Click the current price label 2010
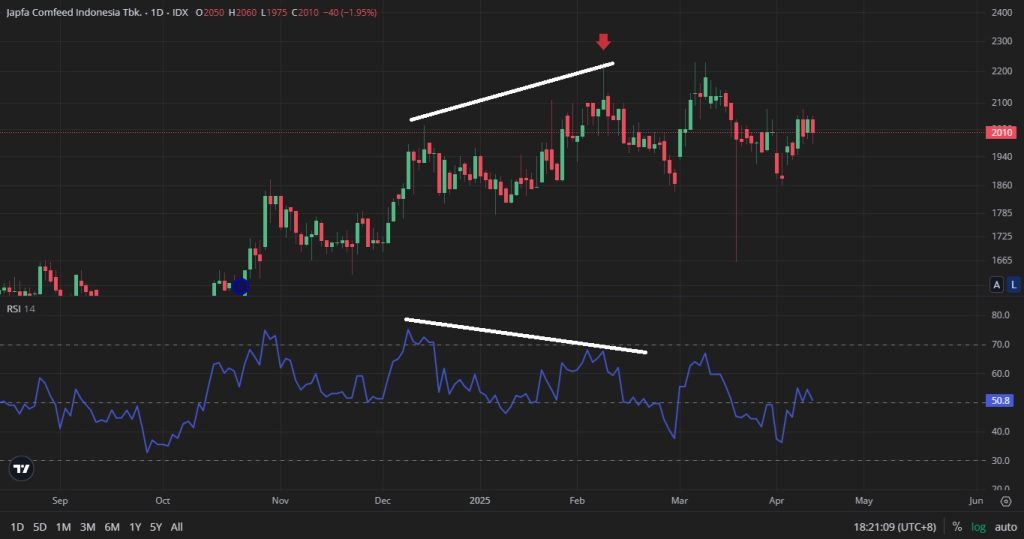 point(1001,133)
